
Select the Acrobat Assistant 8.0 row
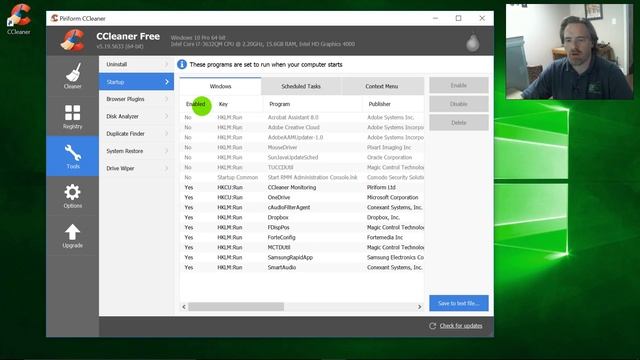pos(302,118)
